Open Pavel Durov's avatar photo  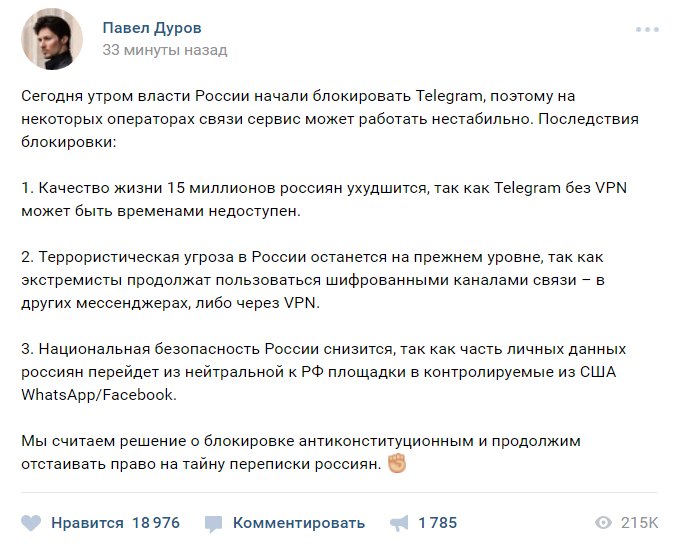[53, 40]
